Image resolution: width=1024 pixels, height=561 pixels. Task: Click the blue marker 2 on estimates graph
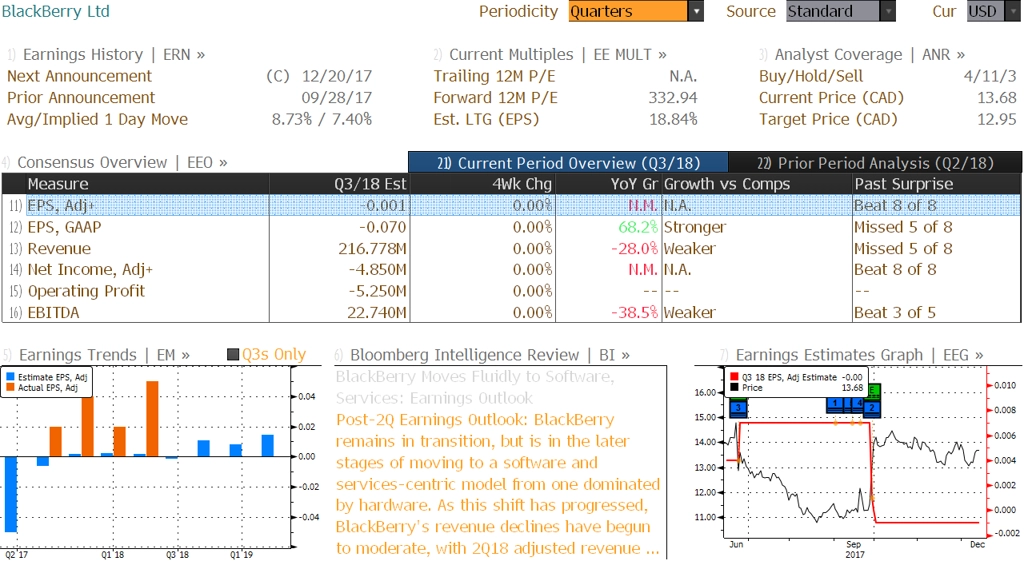[x=872, y=408]
